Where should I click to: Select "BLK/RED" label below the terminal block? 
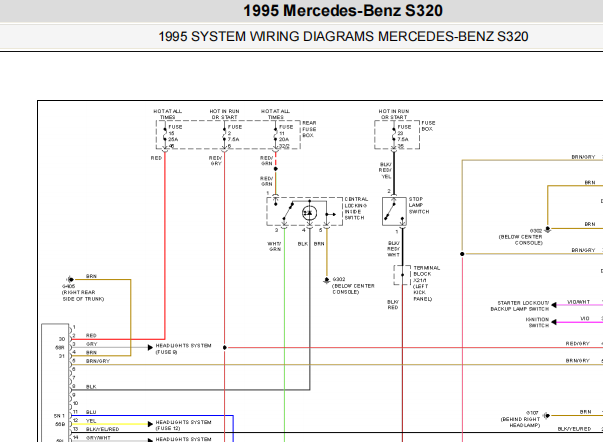(393, 305)
